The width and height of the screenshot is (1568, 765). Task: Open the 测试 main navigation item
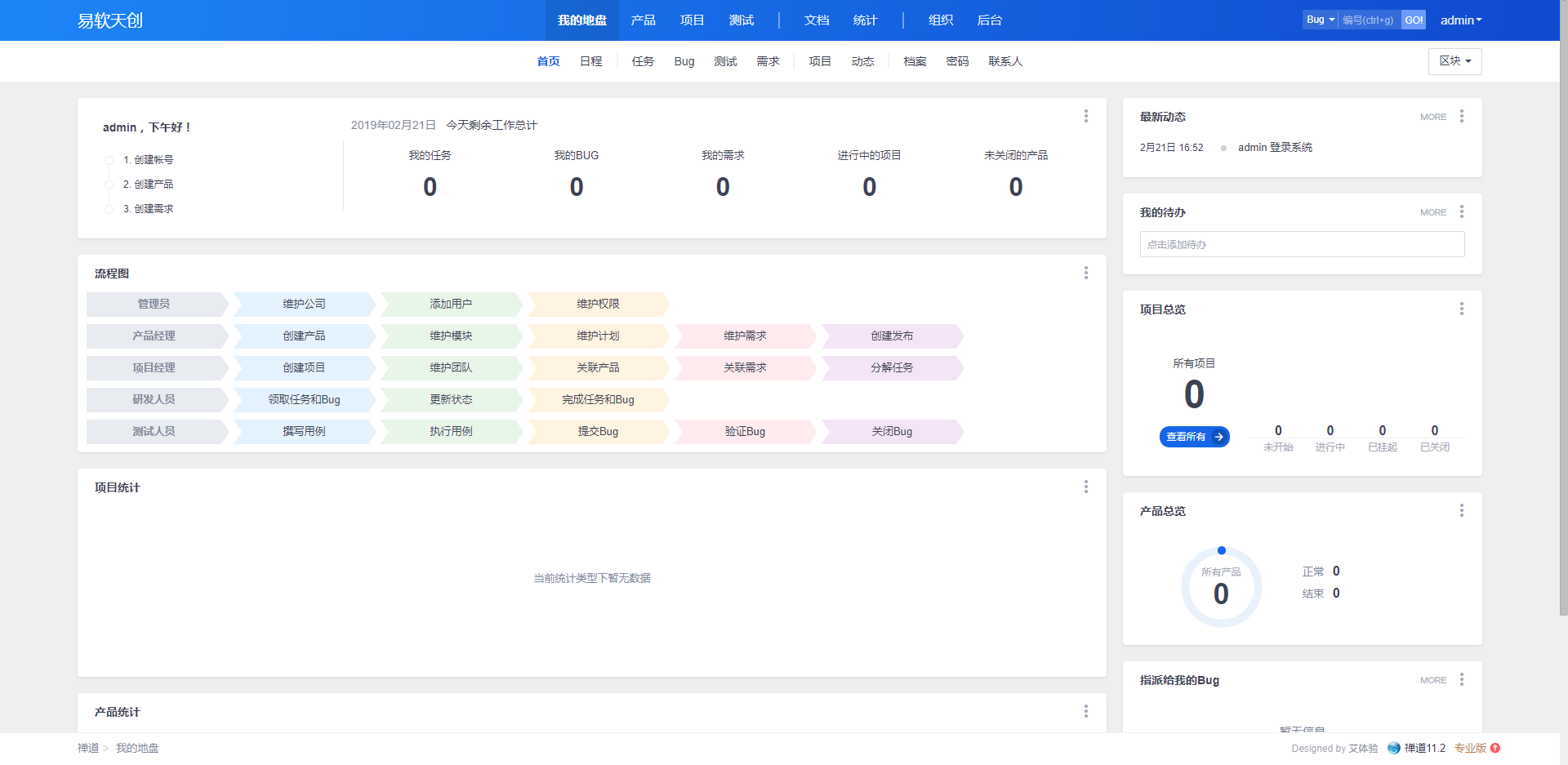point(742,20)
